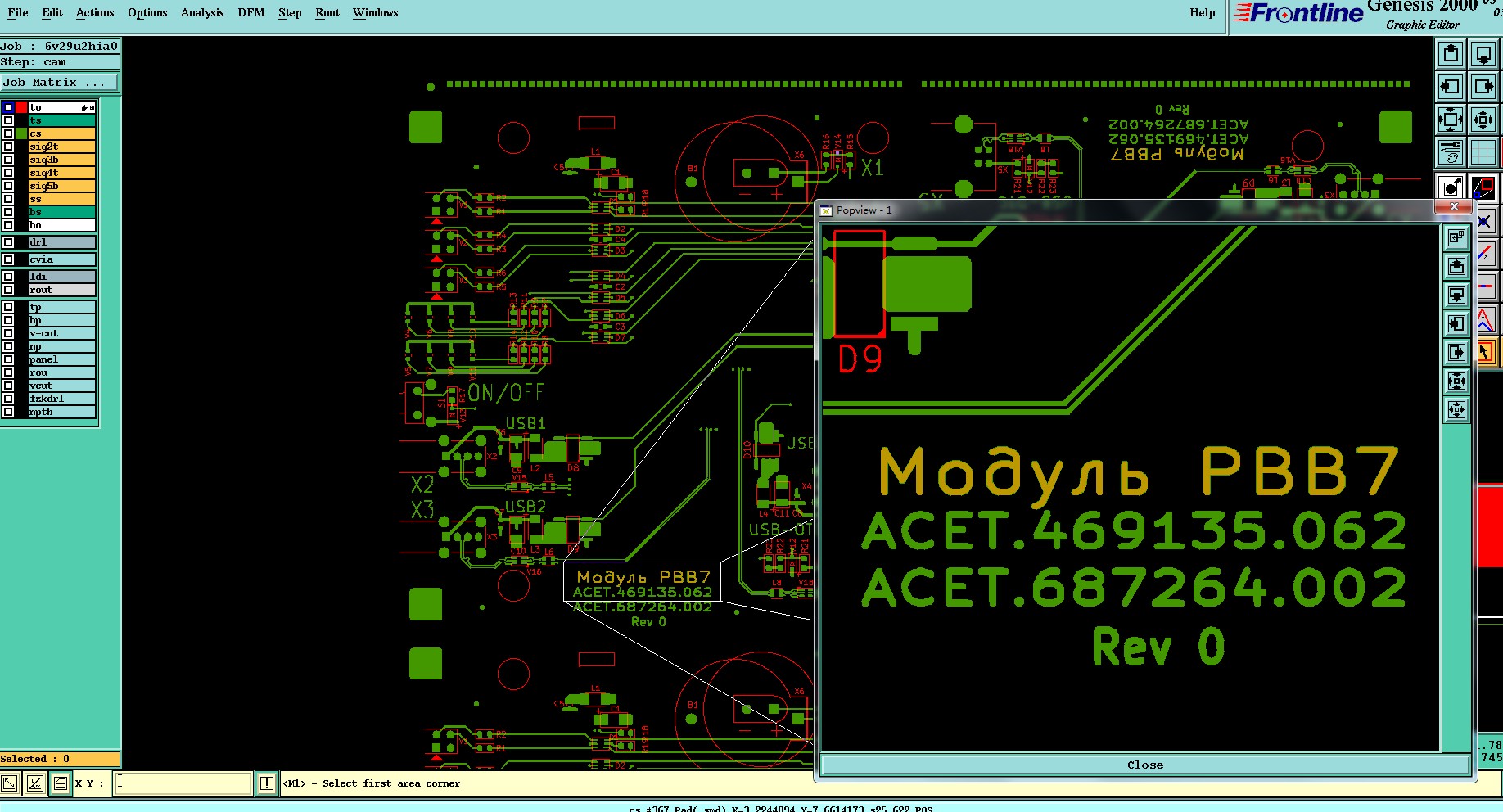The height and width of the screenshot is (812, 1503).
Task: Select the area zoom tool with red square
Action: coord(1484,187)
